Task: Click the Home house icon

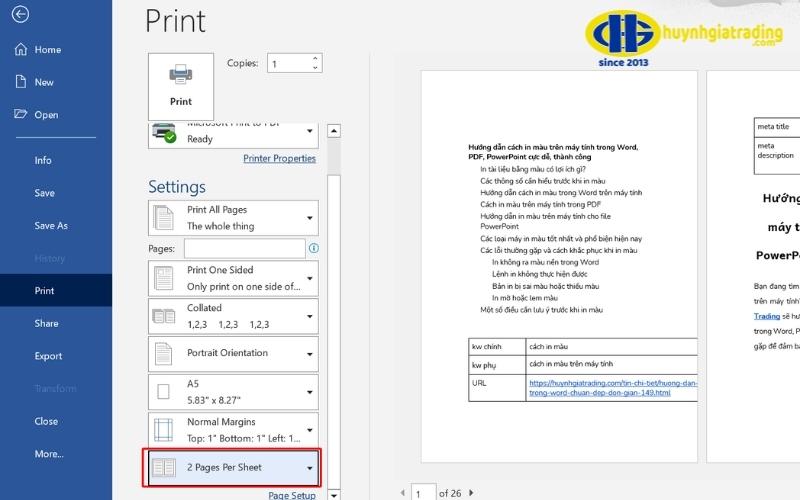Action: click(20, 49)
